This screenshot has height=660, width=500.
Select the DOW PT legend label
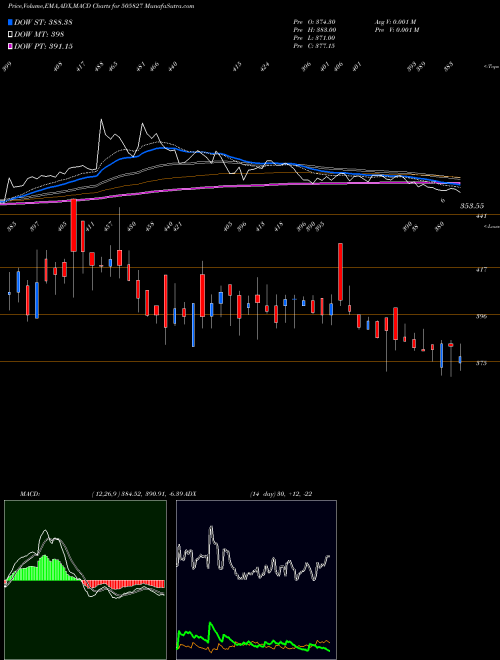43,46
